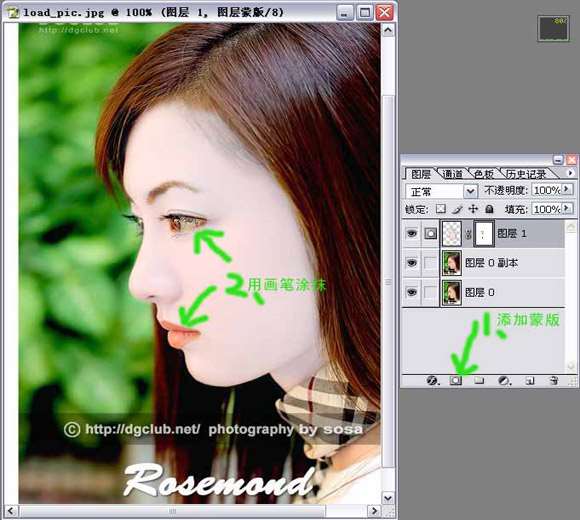580x520 pixels.
Task: Toggle visibility of 图层 0
Action: [x=412, y=292]
